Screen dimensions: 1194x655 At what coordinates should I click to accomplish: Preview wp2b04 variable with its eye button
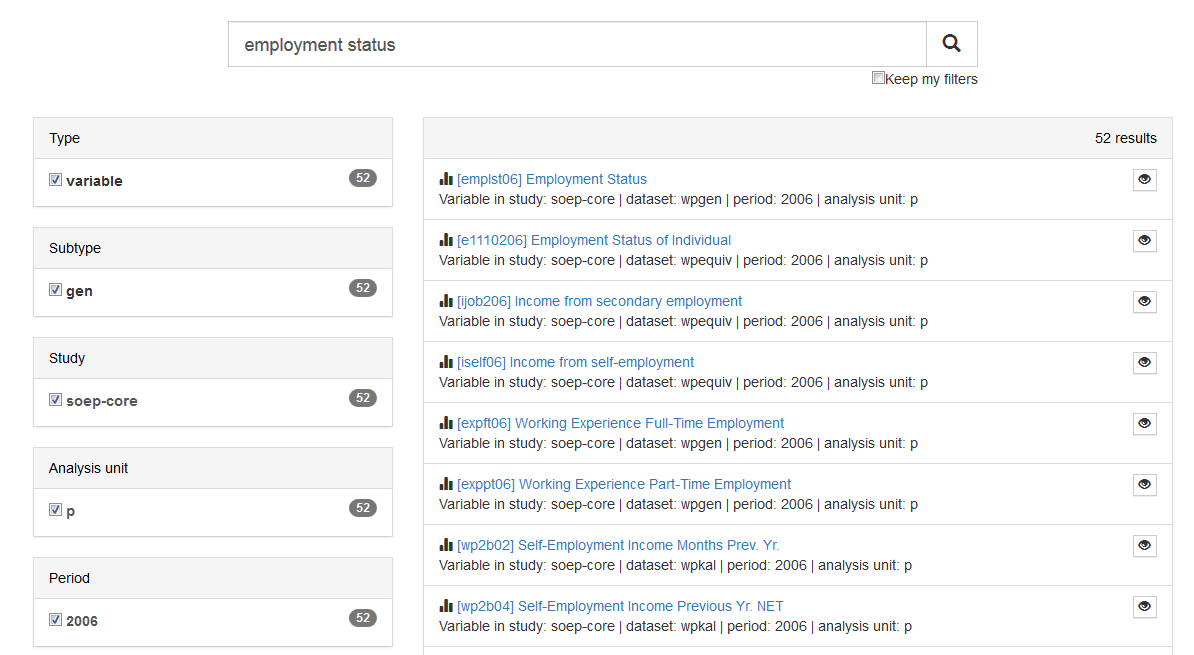1144,606
